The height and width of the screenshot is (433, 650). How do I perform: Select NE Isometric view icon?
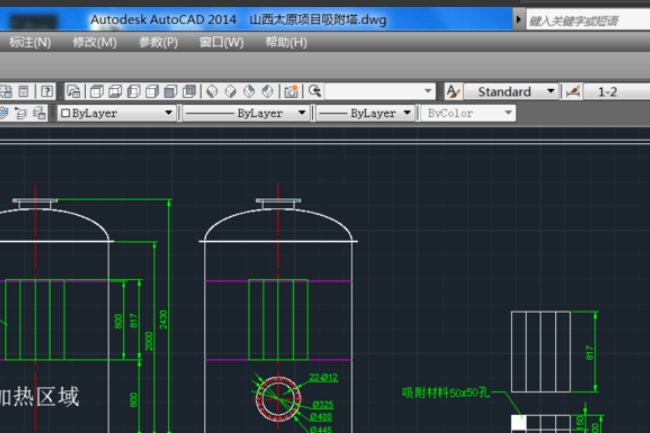[x=249, y=92]
